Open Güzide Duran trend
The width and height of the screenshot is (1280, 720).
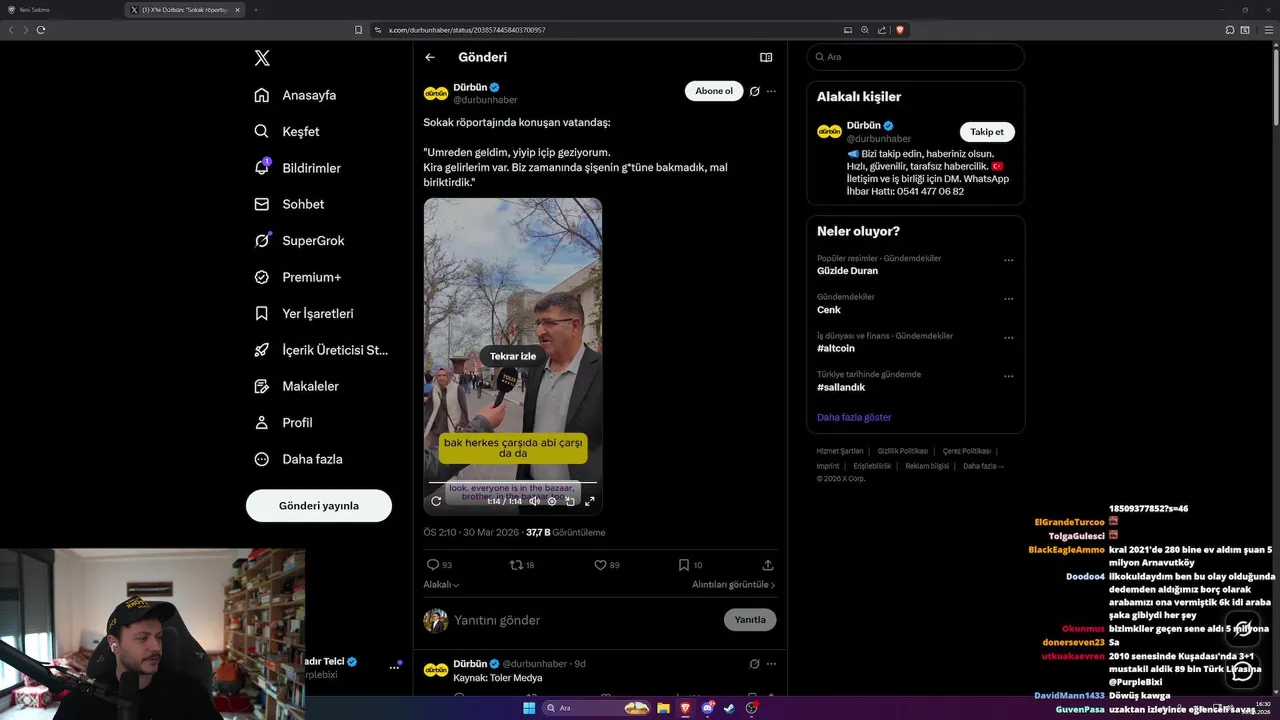pyautogui.click(x=847, y=271)
